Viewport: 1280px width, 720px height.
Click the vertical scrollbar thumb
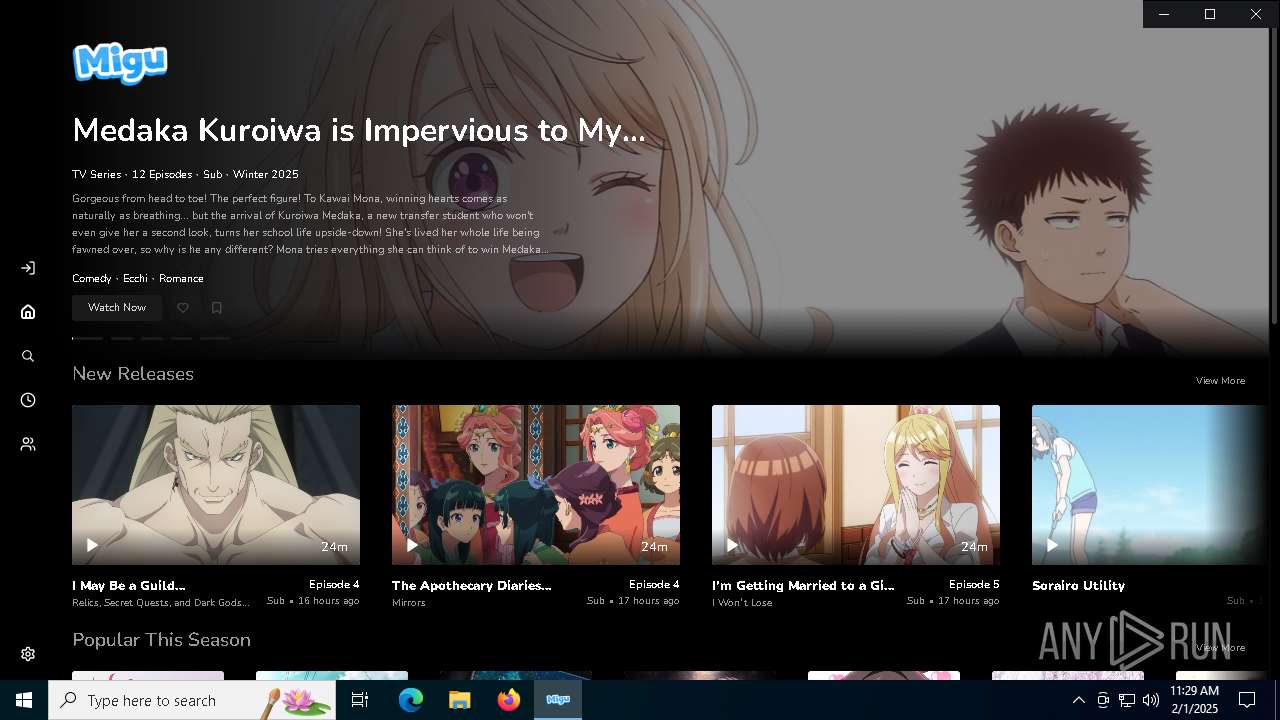1274,175
